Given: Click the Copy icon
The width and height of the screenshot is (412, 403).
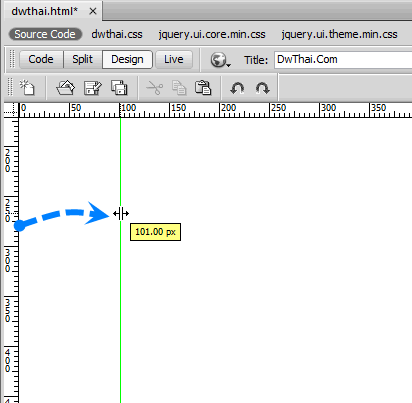Looking at the screenshot, I should 179,88.
